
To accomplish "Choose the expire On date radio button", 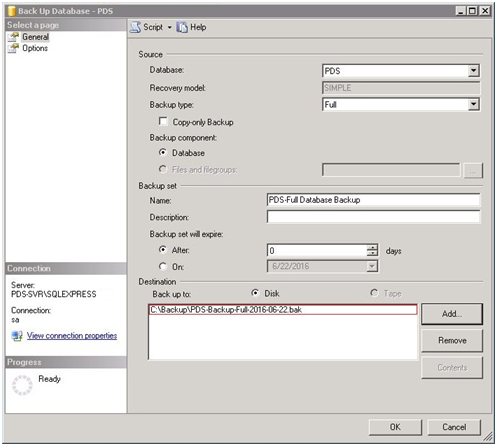I will [x=163, y=266].
